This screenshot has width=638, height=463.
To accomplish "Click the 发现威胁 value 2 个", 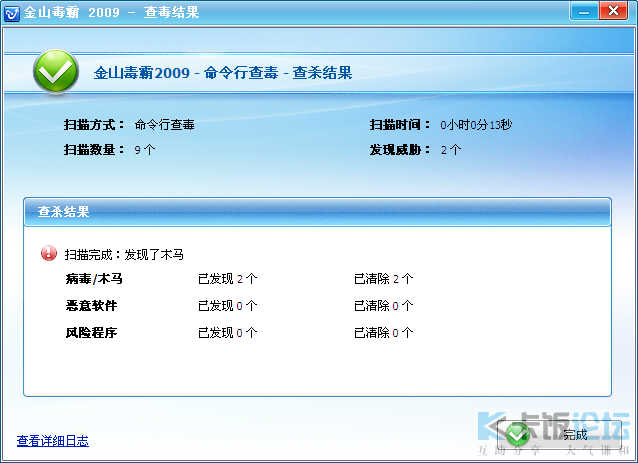I will pos(451,150).
